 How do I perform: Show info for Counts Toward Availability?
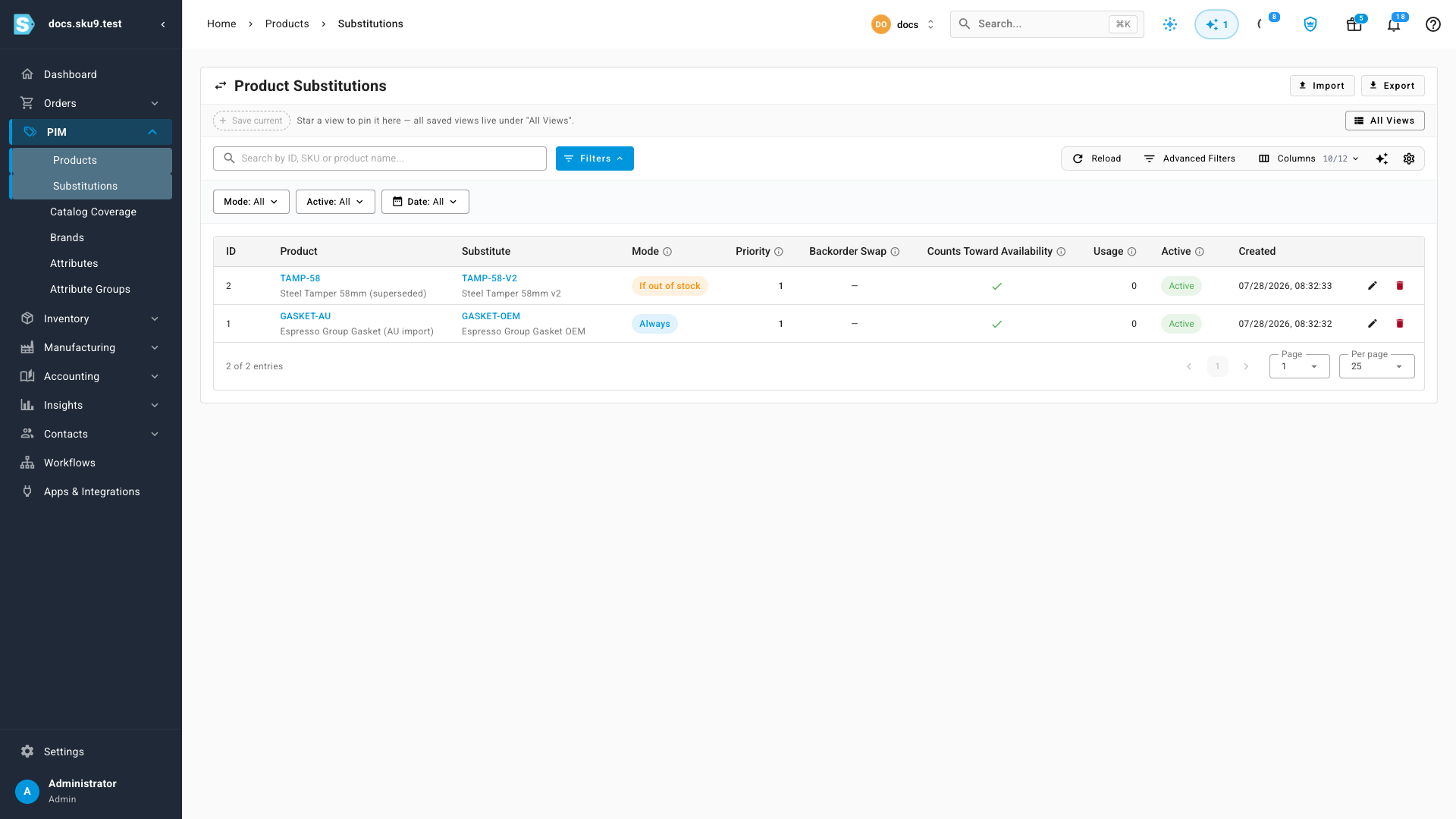coord(1061,252)
